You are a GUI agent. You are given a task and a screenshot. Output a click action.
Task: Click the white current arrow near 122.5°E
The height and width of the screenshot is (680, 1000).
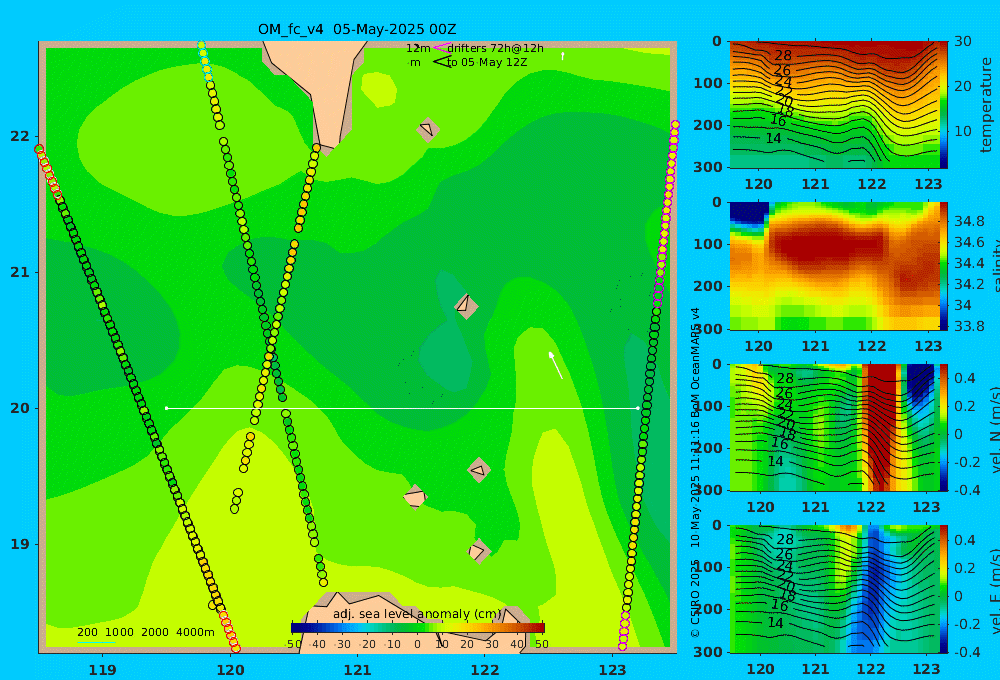(x=555, y=365)
